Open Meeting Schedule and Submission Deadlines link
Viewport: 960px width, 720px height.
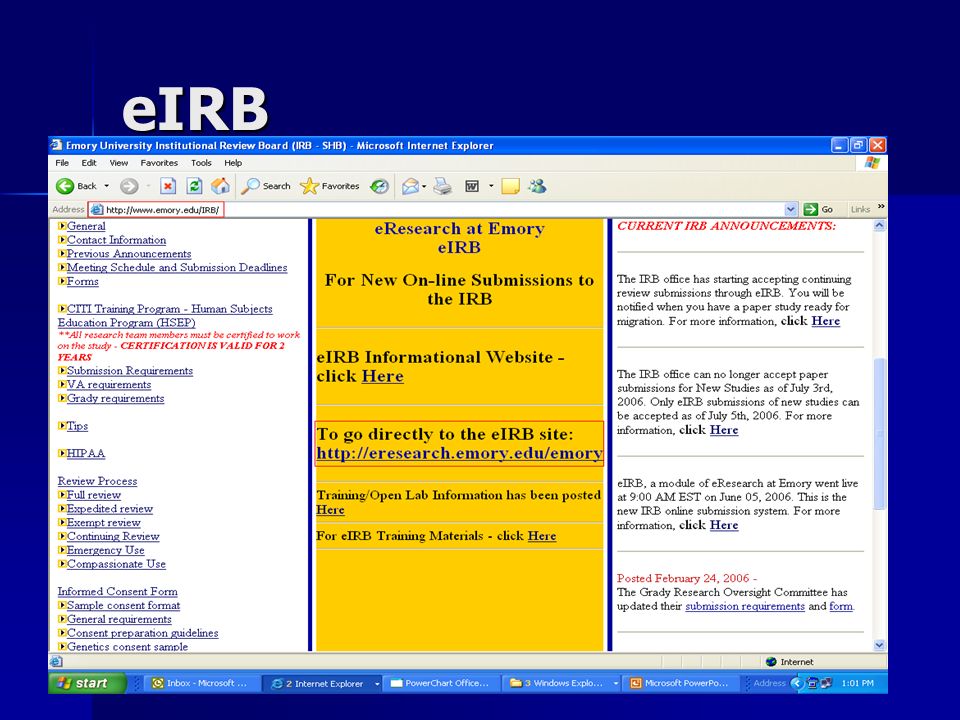pos(177,268)
